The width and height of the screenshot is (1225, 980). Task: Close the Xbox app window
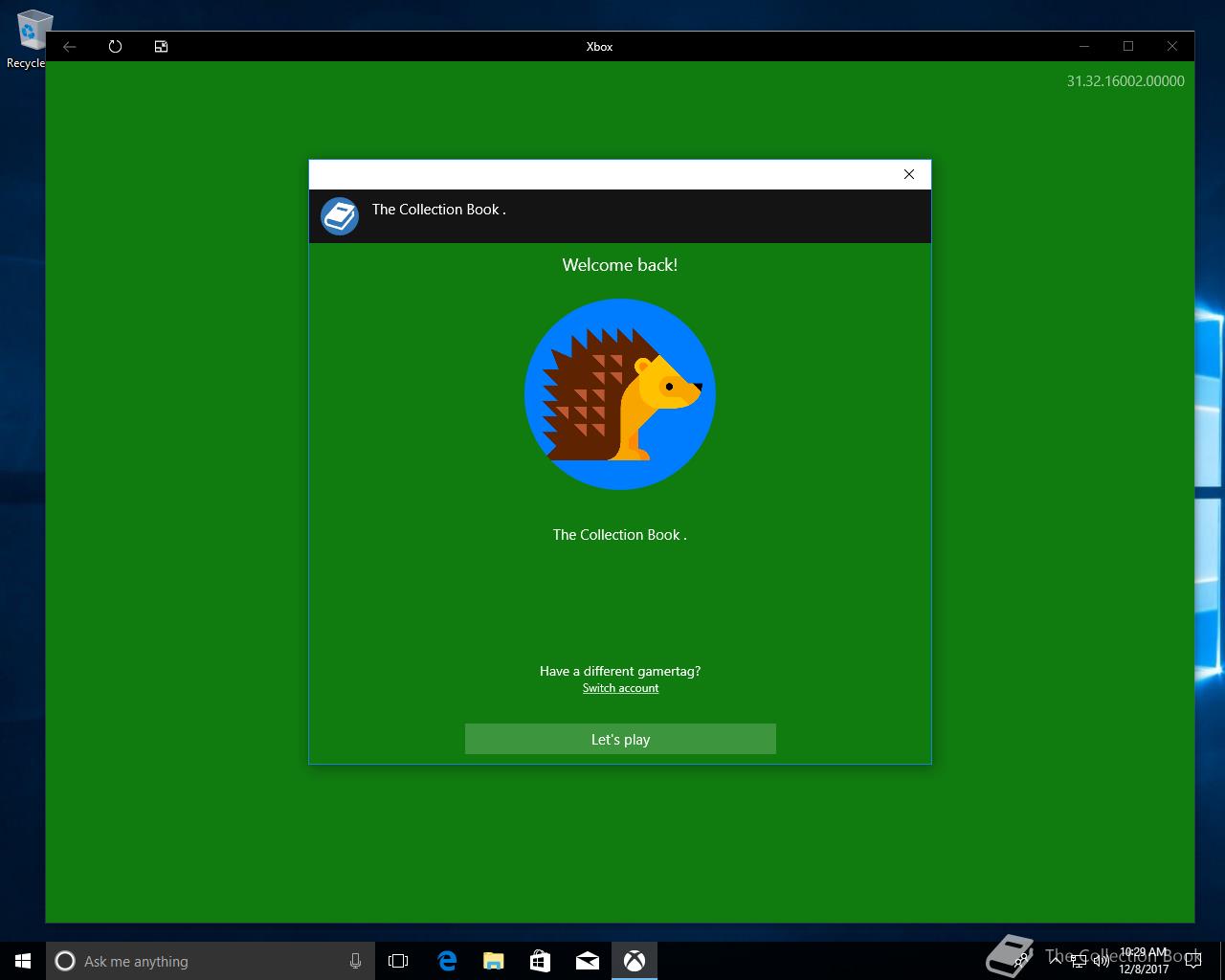click(x=1172, y=46)
